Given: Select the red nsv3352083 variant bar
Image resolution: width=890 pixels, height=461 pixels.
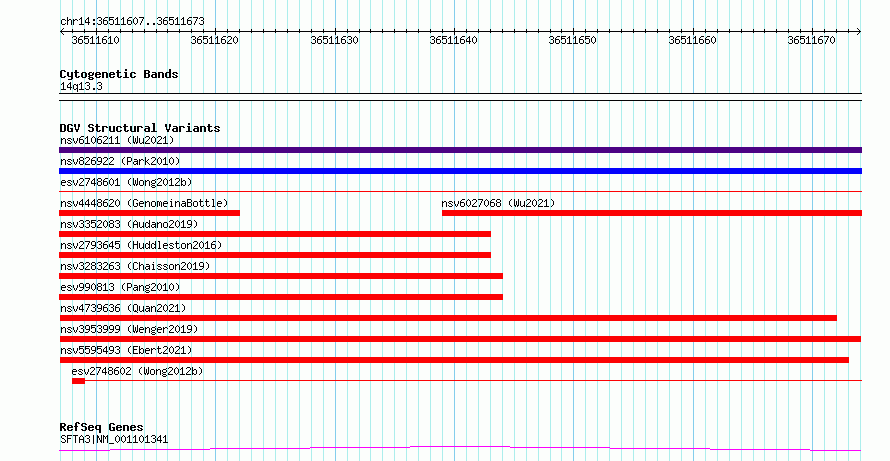Looking at the screenshot, I should tap(275, 234).
